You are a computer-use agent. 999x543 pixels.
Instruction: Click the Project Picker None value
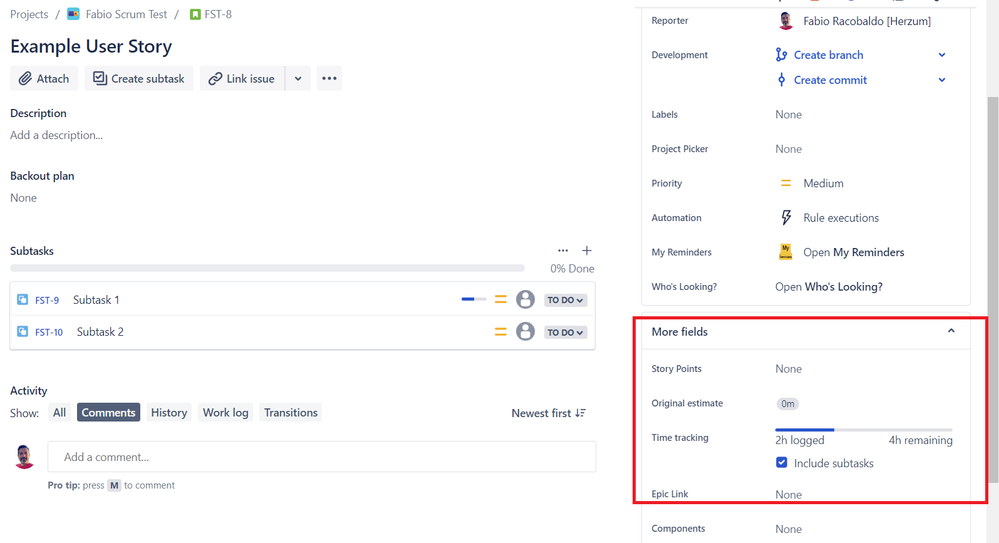788,149
